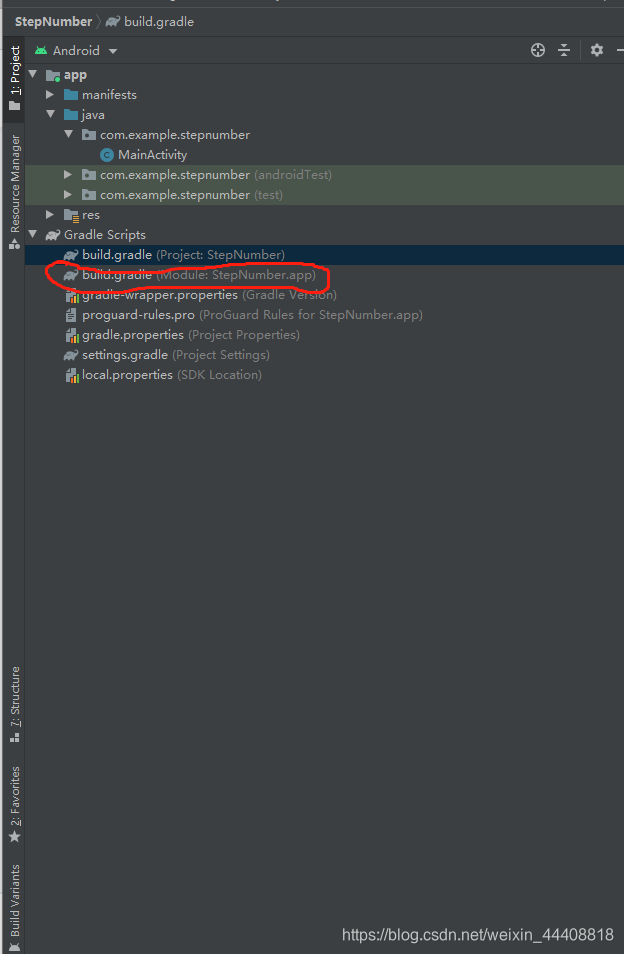Click the main com.example.stepnumber package icon
This screenshot has height=954, width=624.
[x=89, y=134]
